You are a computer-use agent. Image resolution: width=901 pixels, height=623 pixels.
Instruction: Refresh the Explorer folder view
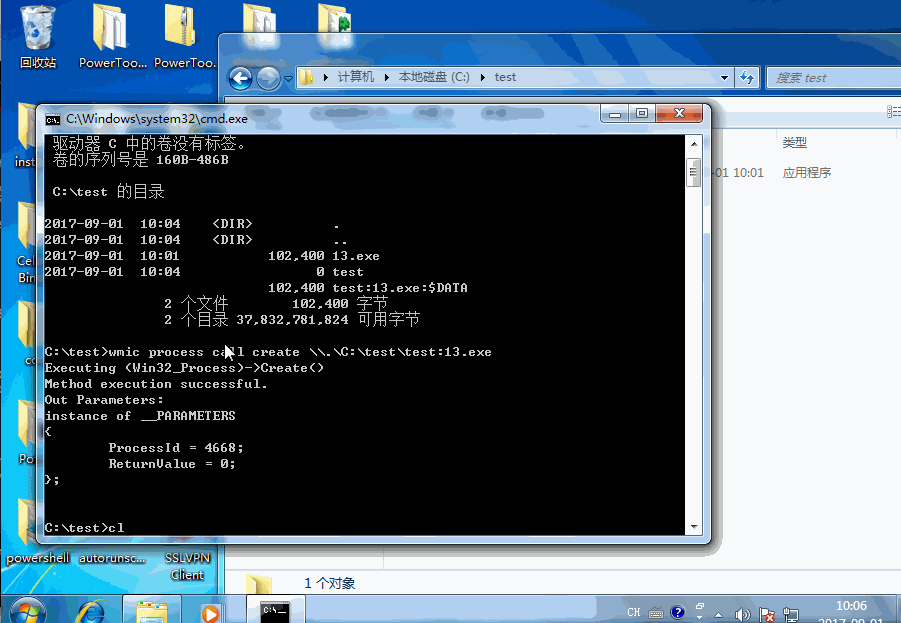click(746, 77)
